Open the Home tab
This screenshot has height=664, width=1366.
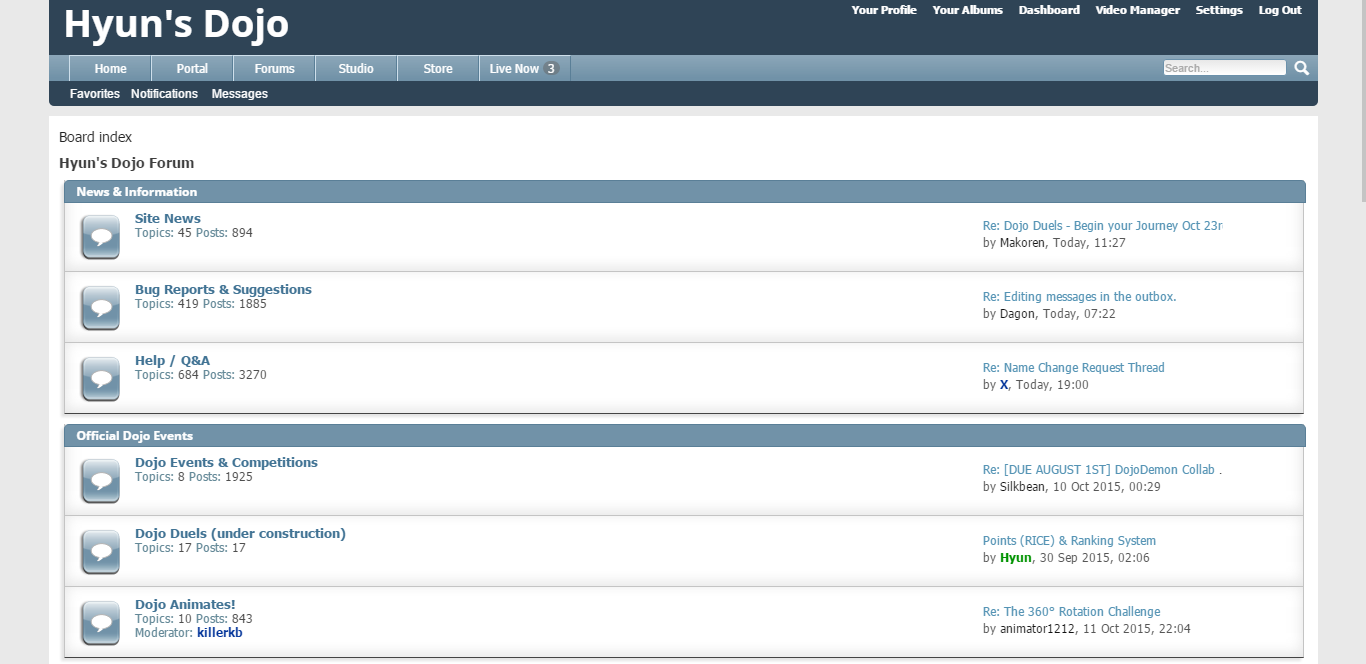click(111, 68)
